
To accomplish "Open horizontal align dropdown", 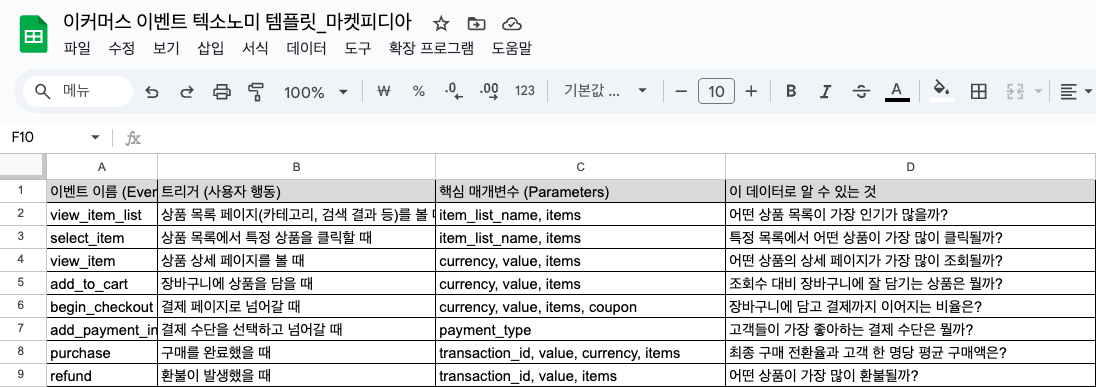I will tap(1076, 91).
